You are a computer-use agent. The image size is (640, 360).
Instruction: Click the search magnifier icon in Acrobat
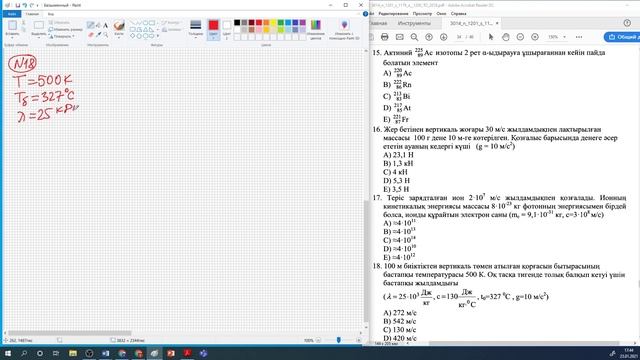[414, 37]
